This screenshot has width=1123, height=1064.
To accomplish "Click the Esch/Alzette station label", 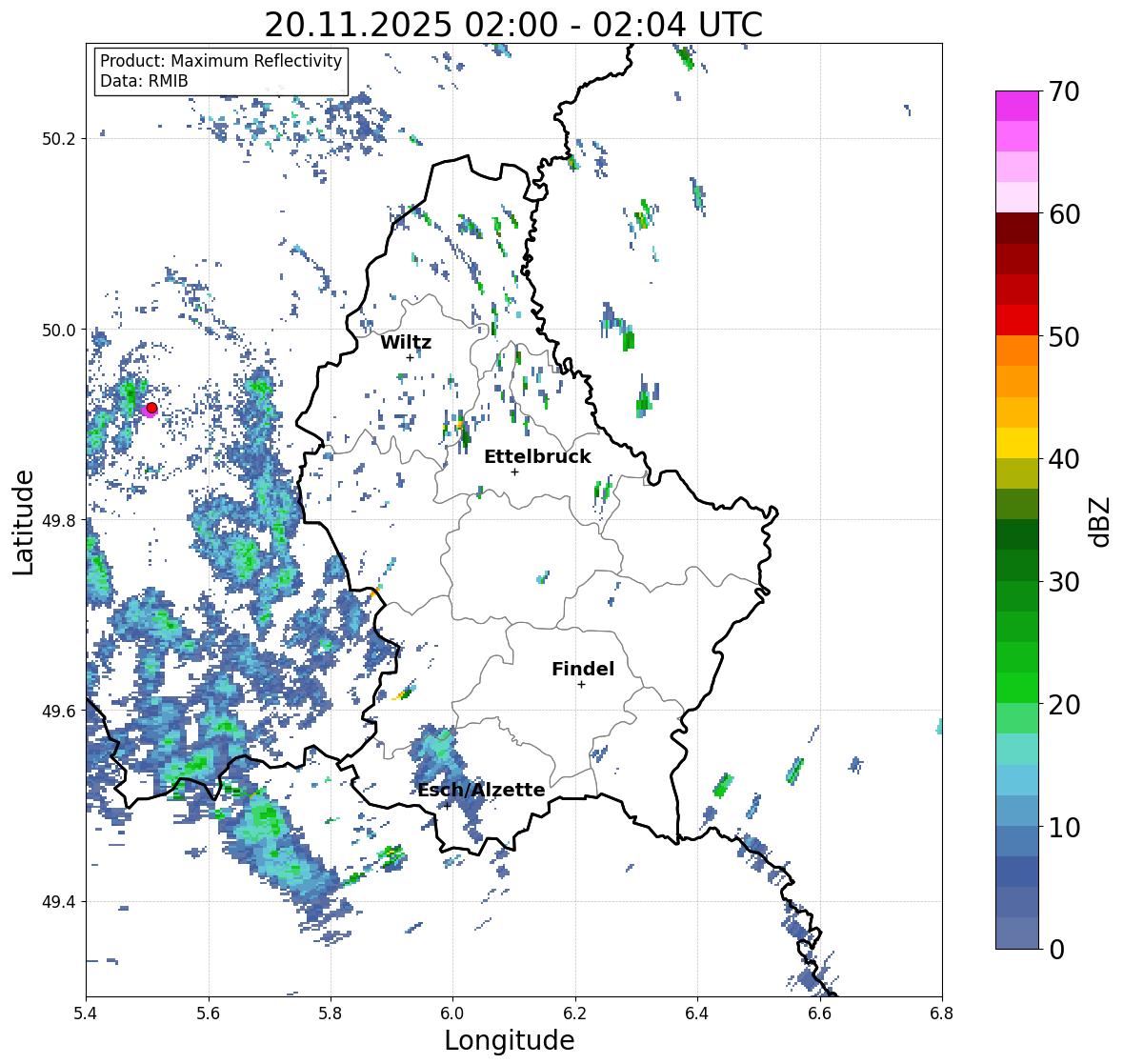I will [x=481, y=790].
